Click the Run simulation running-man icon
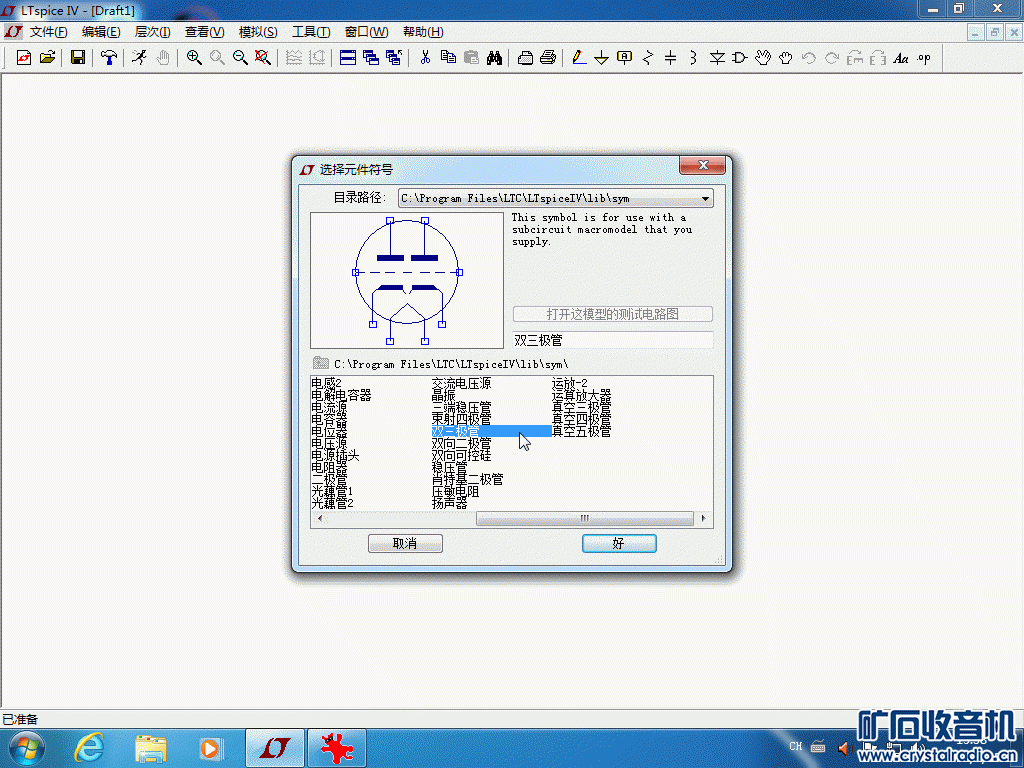1024x768 pixels. [139, 57]
